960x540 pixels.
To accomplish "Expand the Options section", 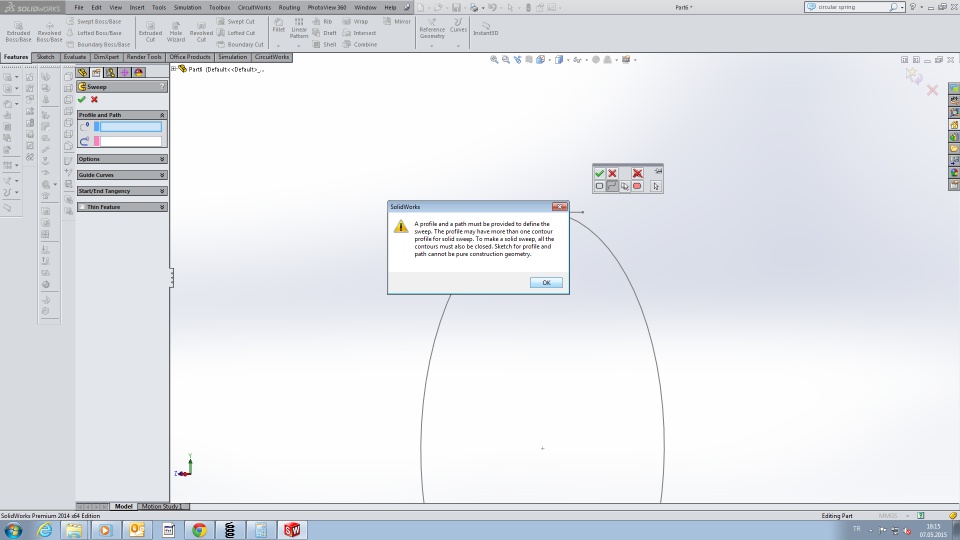I will pyautogui.click(x=162, y=159).
